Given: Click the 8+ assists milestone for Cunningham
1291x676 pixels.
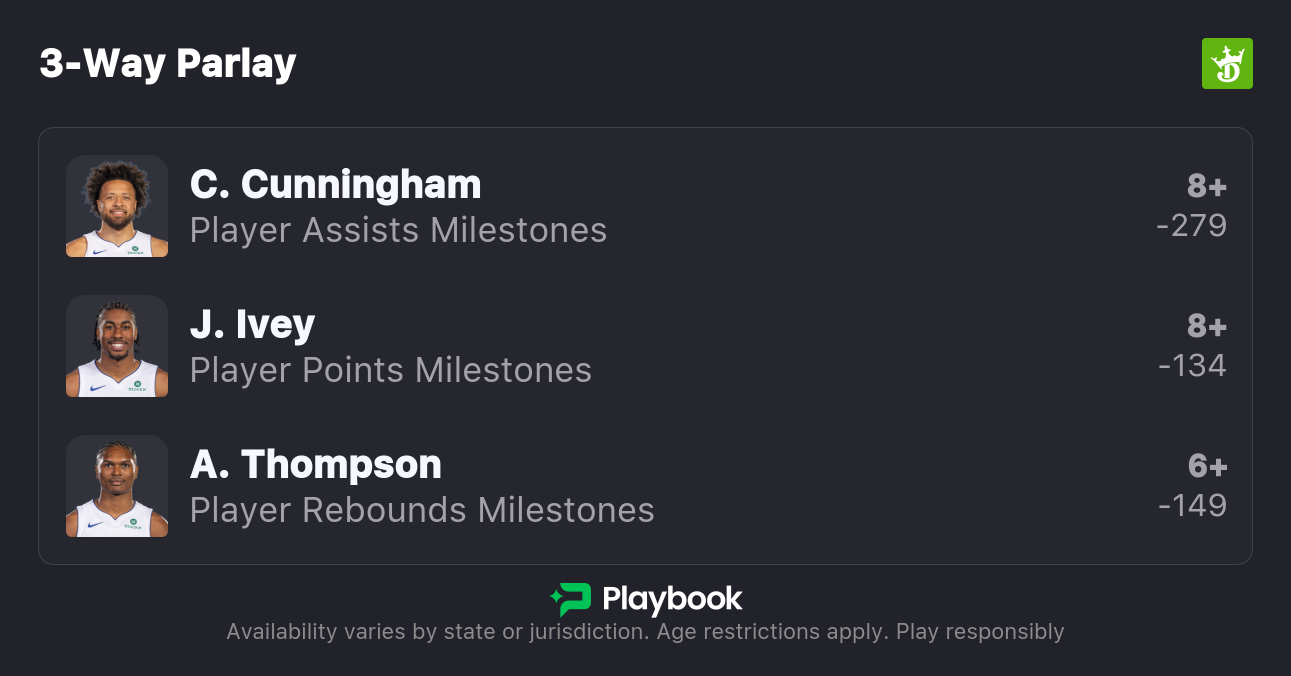Looking at the screenshot, I should click(1206, 187).
